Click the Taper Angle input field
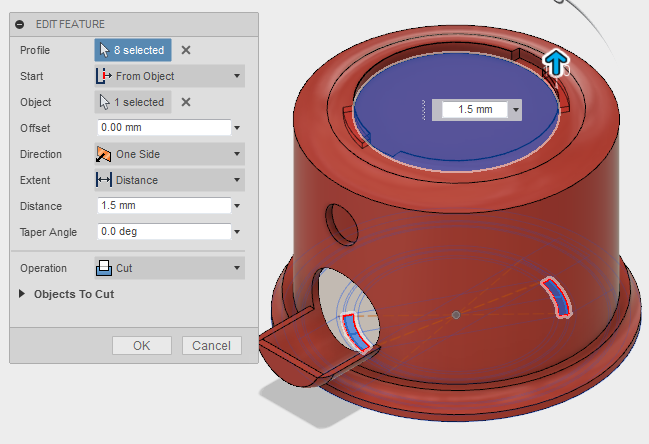The width and height of the screenshot is (649, 444). [164, 231]
